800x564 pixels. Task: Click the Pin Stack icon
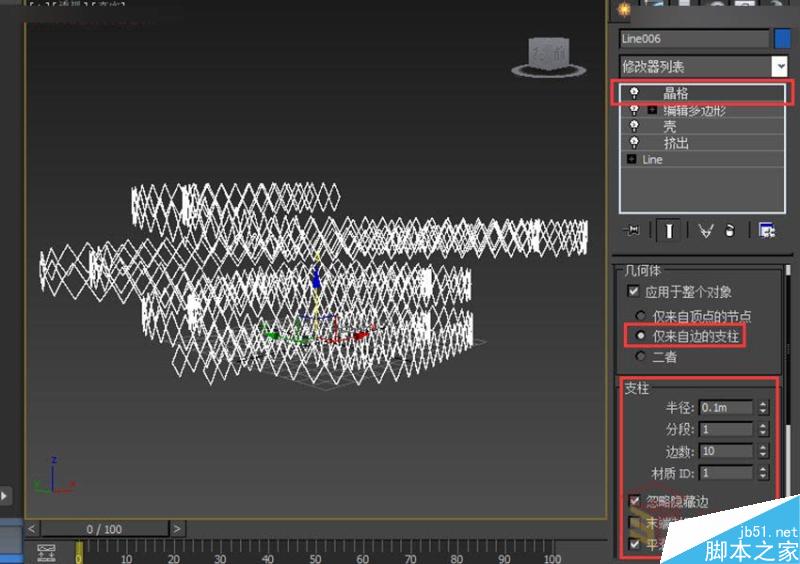click(x=632, y=231)
